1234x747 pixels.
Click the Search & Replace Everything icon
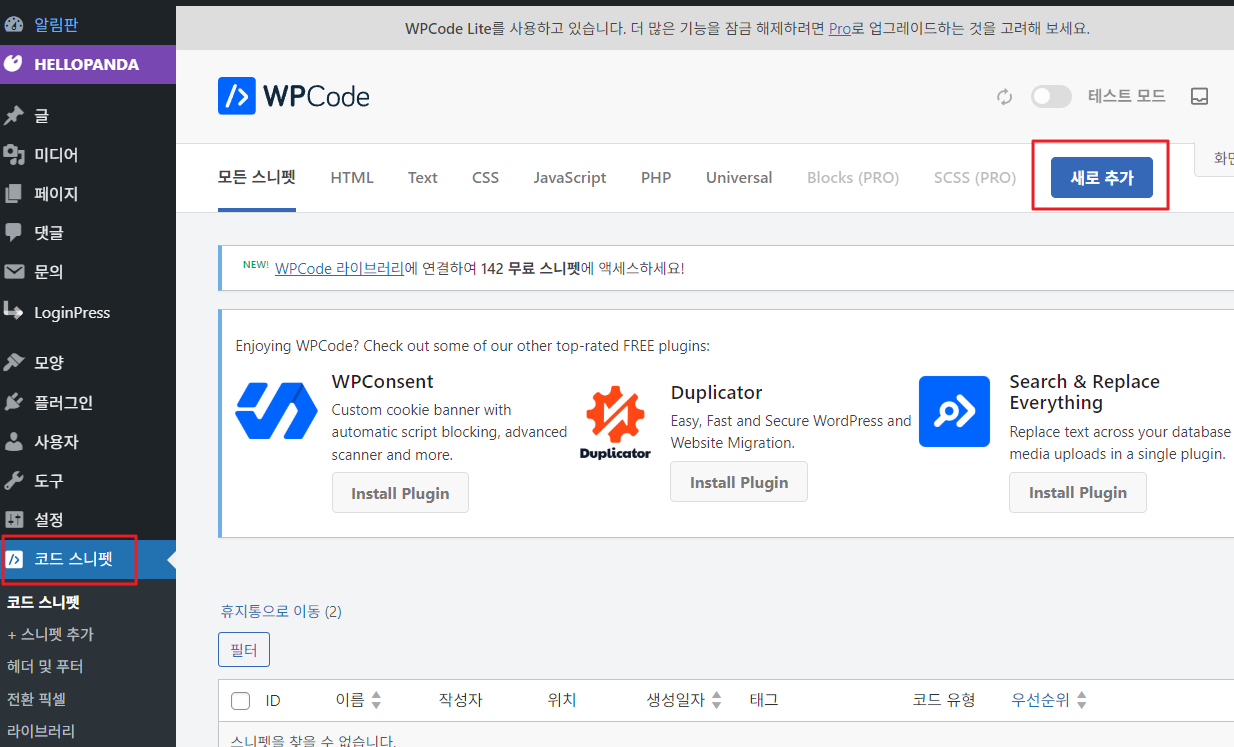pos(954,411)
